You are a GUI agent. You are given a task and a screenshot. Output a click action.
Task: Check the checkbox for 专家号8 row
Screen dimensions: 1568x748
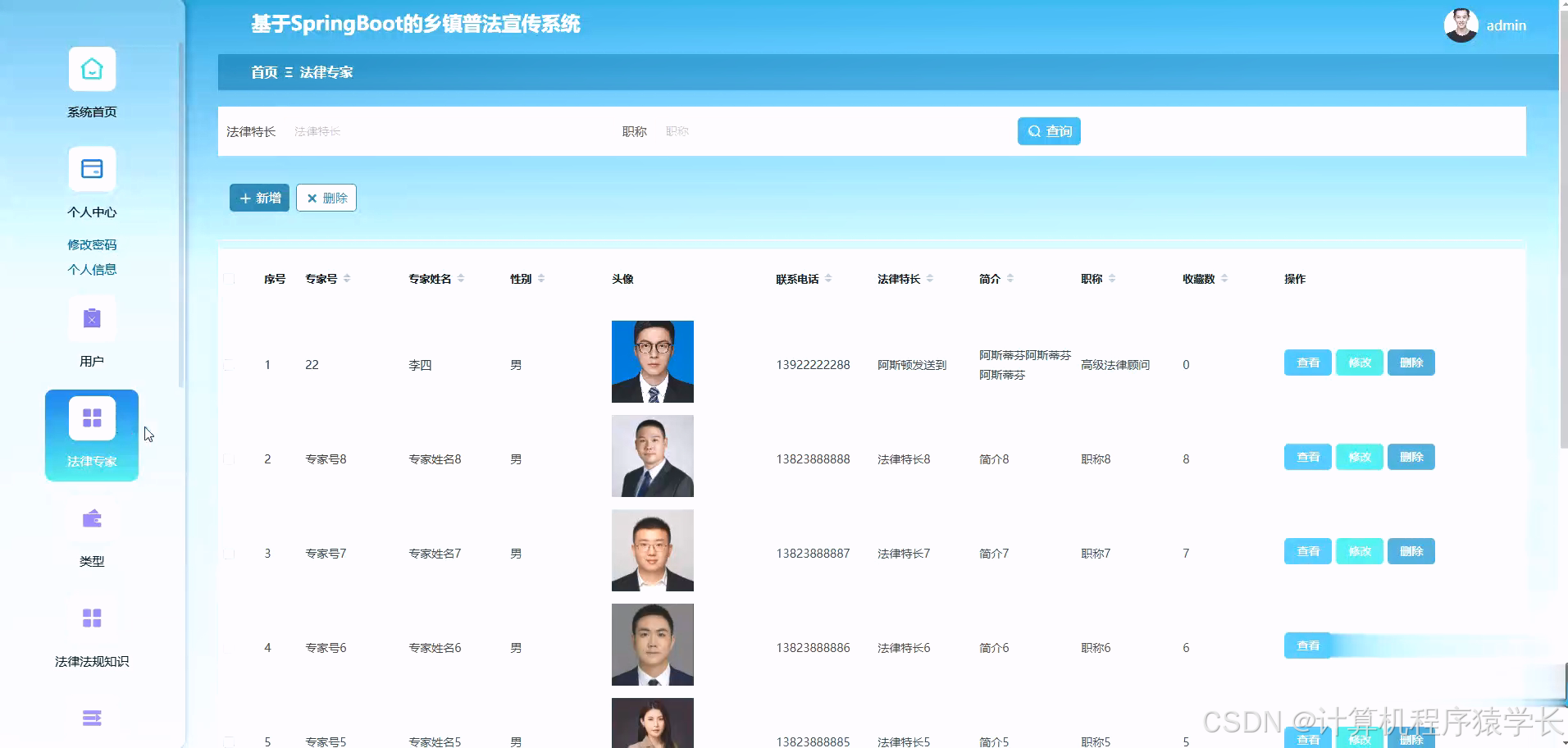(230, 458)
